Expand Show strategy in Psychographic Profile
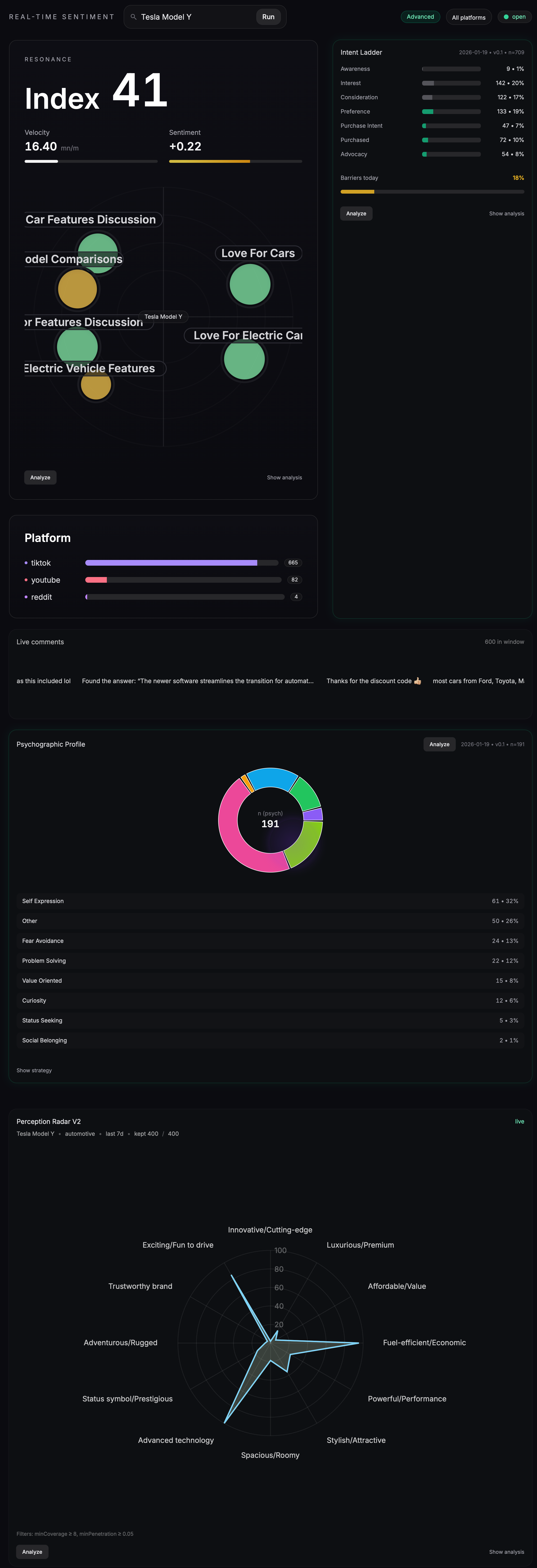Viewport: 537px width, 1568px height. pyautogui.click(x=34, y=1070)
